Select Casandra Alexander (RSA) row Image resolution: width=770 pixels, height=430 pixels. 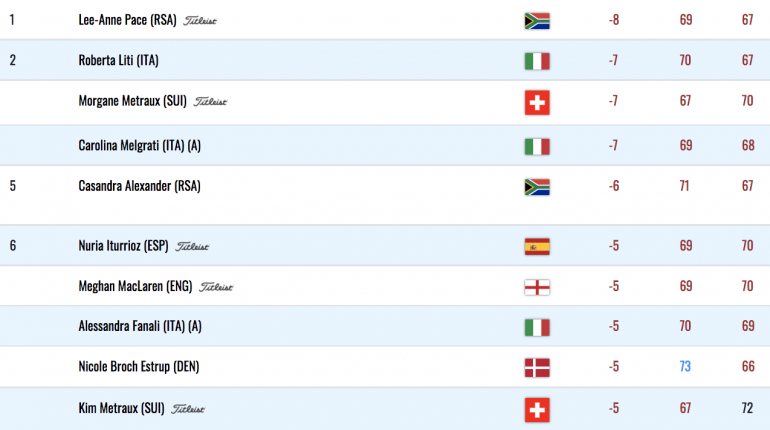(385, 195)
